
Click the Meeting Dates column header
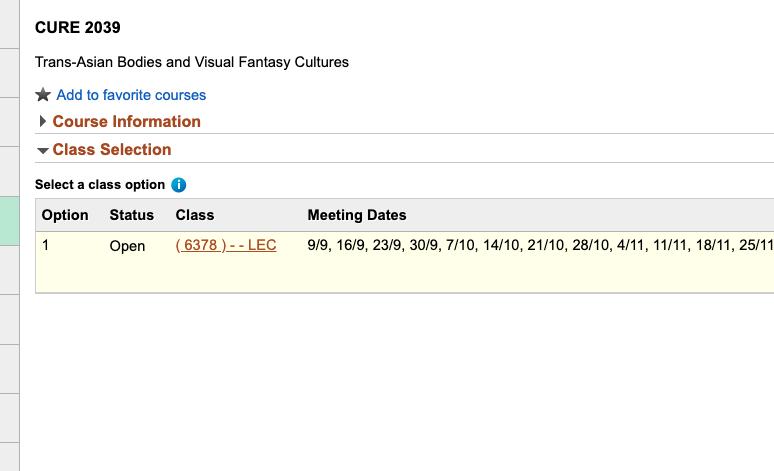[357, 215]
